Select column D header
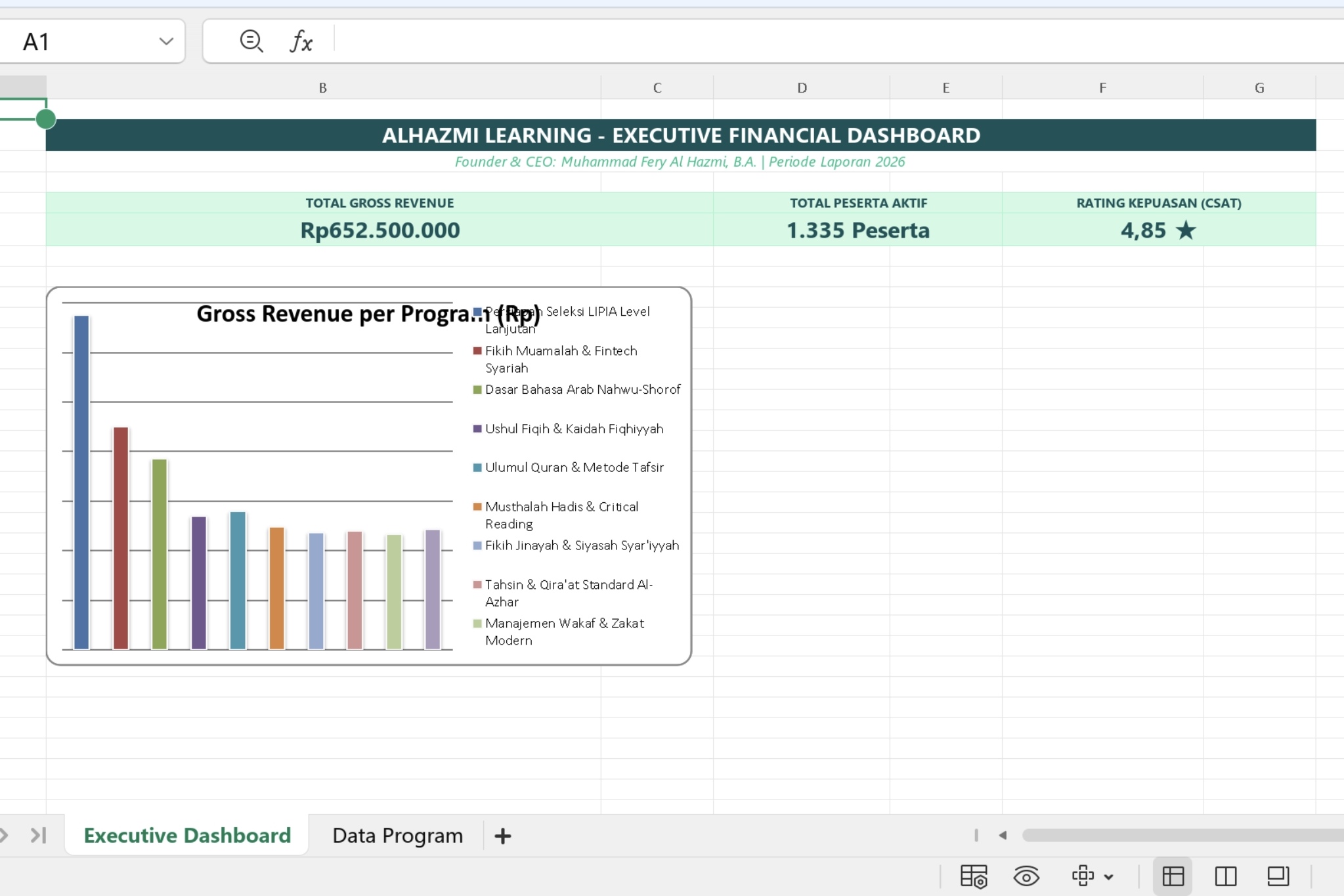Image resolution: width=1344 pixels, height=896 pixels. coord(802,88)
